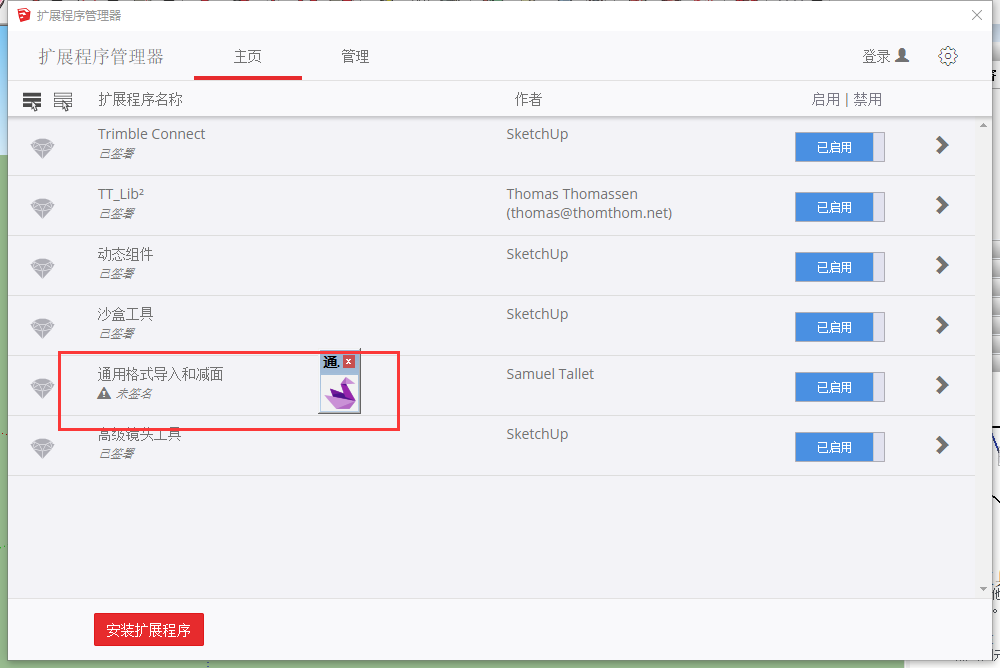Click scrollbar up arrow in extension list
This screenshot has height=668, width=1000.
tap(983, 126)
